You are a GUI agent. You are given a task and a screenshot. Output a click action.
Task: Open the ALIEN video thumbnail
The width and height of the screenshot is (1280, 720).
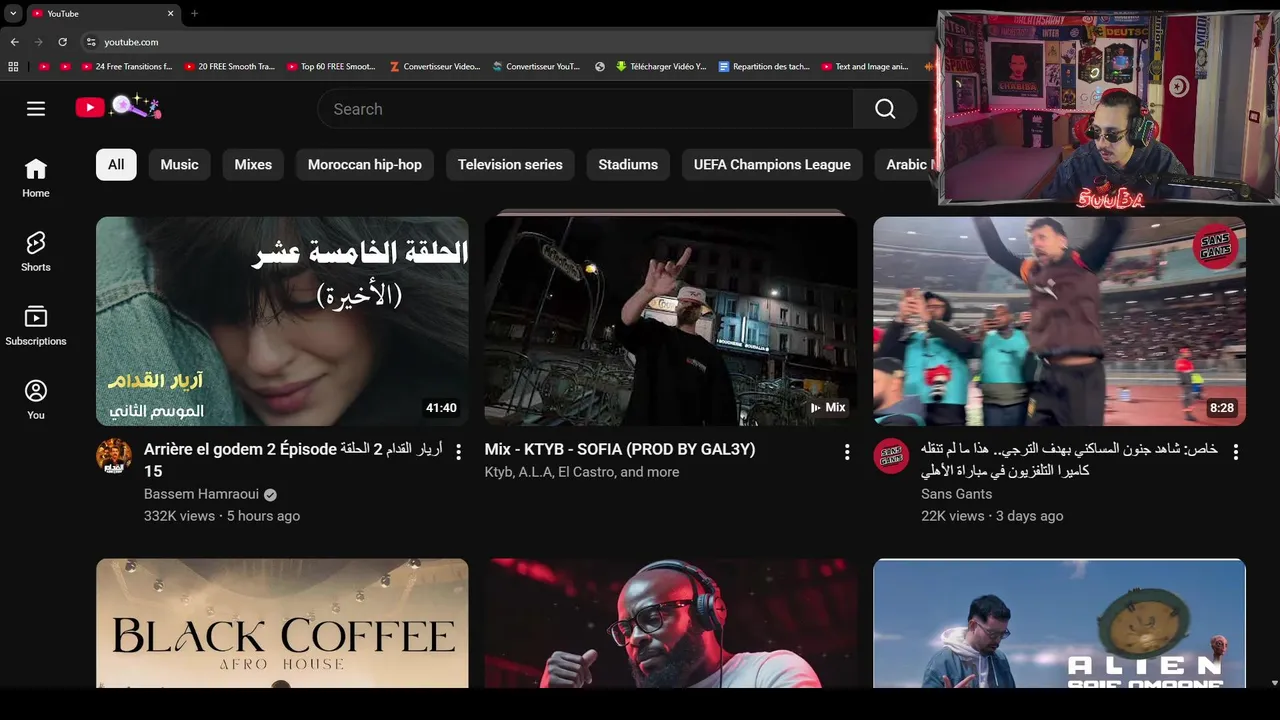pyautogui.click(x=1059, y=623)
